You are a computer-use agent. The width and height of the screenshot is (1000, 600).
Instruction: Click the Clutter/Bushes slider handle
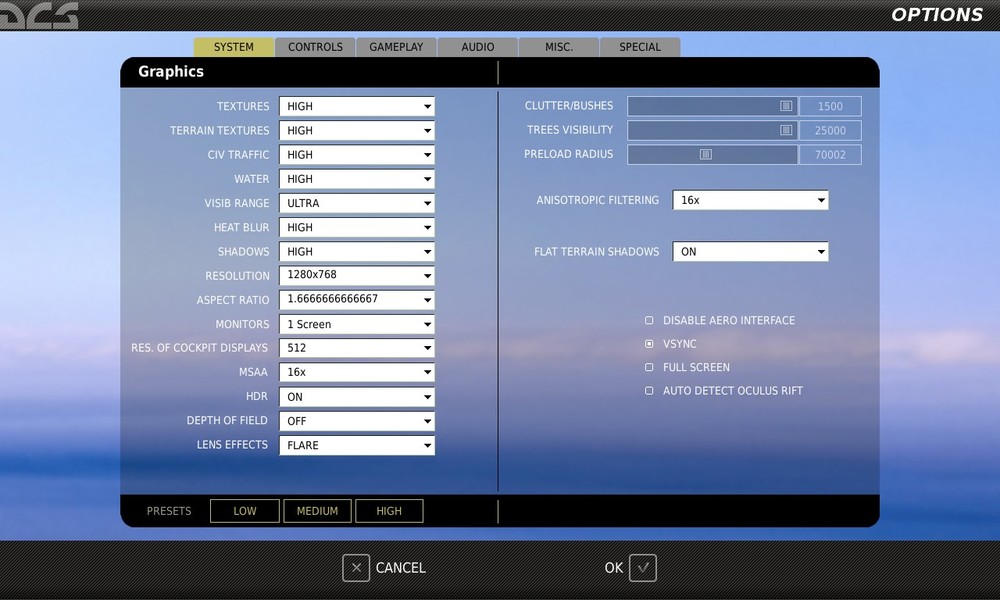coord(786,106)
